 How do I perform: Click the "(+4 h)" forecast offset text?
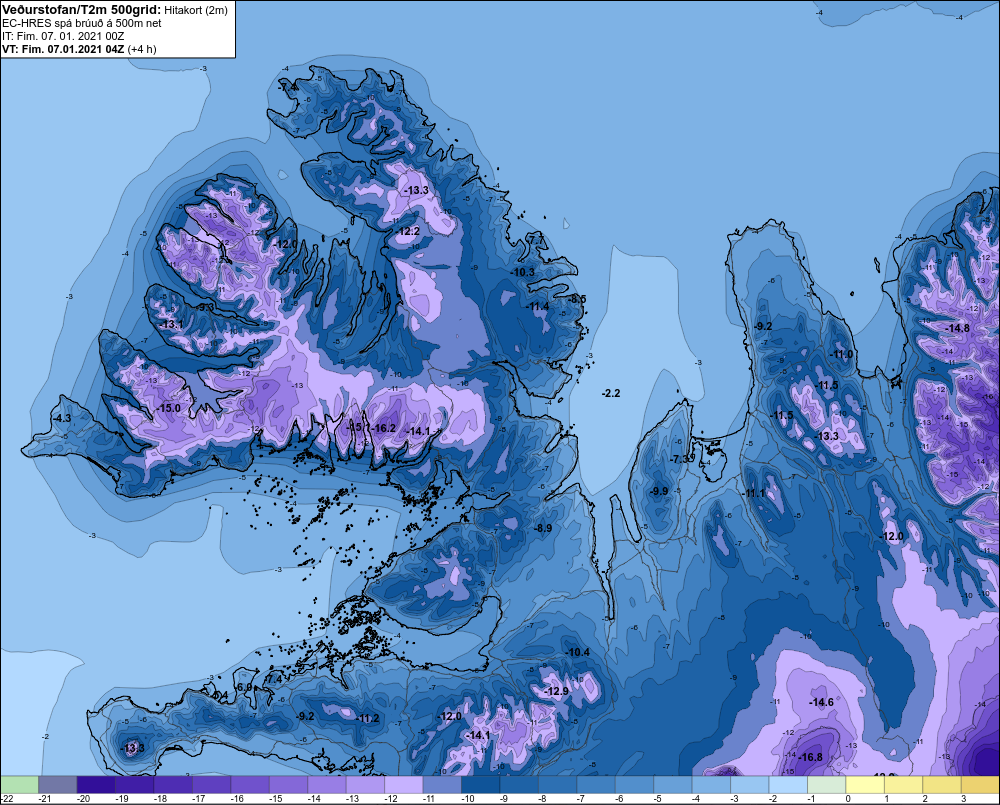[142, 49]
